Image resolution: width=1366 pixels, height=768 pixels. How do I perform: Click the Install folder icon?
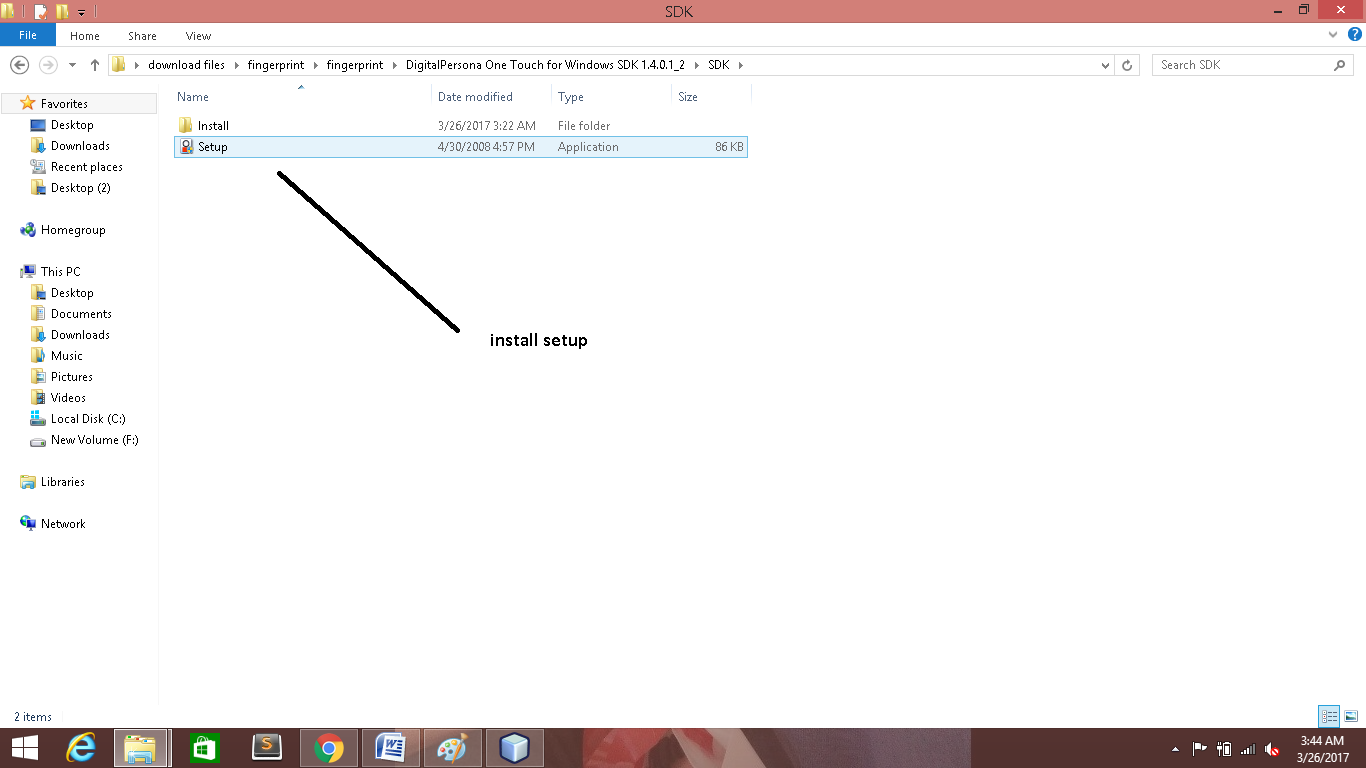click(186, 126)
